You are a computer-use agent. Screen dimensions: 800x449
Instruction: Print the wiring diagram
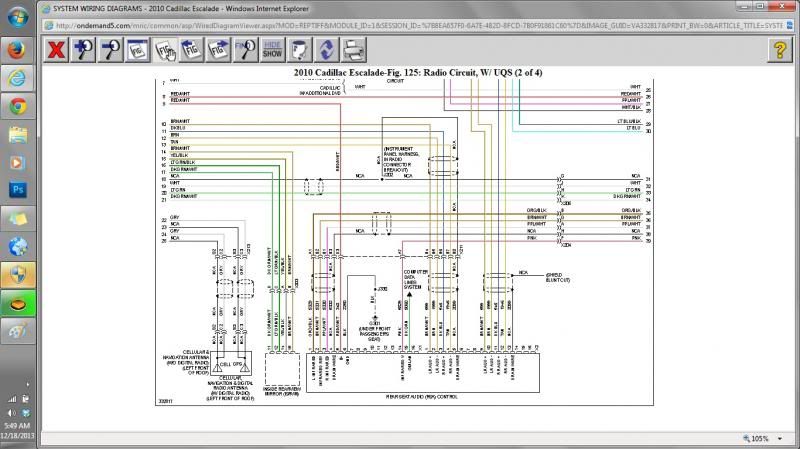pos(354,50)
